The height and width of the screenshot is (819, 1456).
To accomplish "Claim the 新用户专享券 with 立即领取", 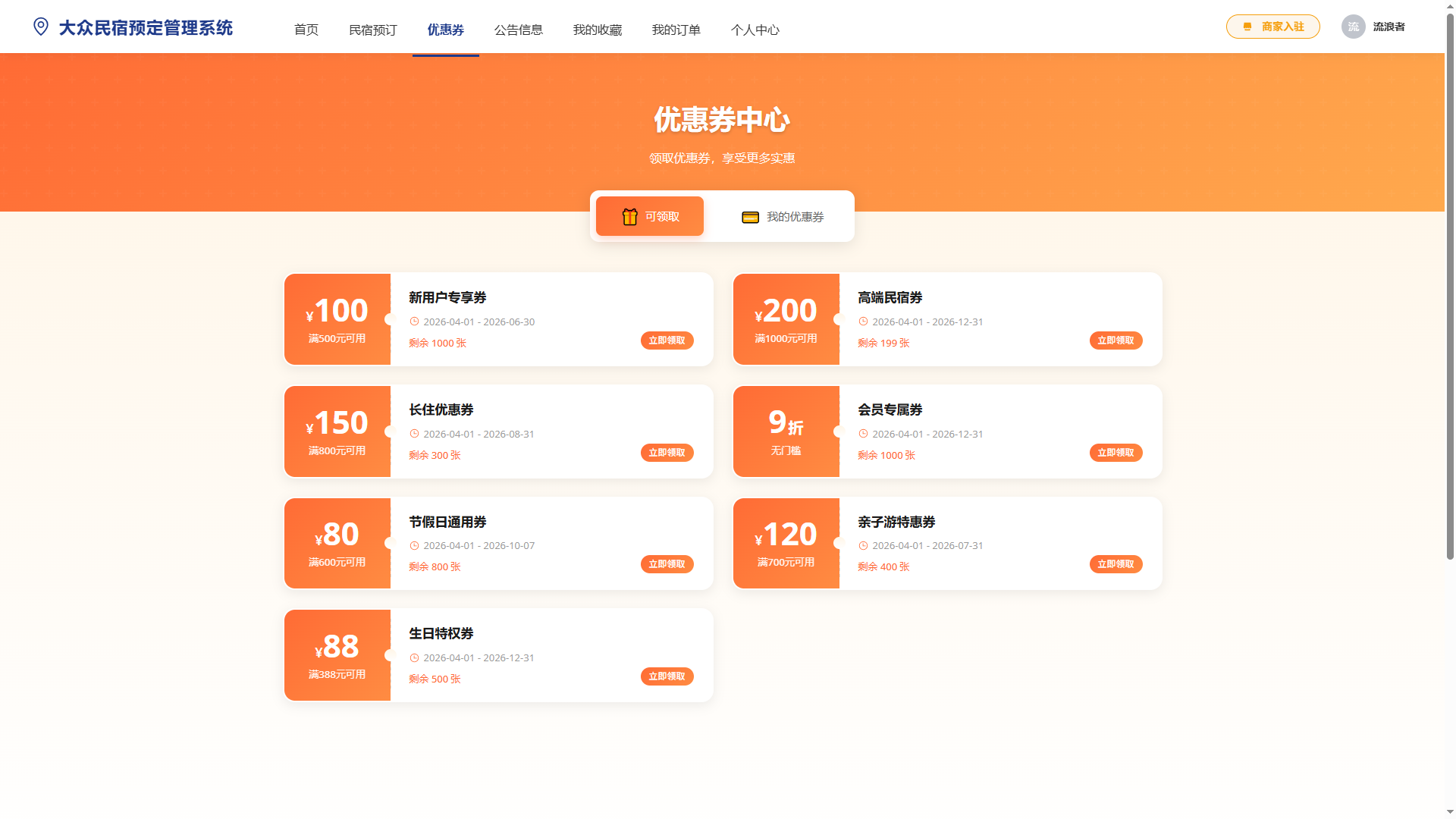I will click(x=667, y=340).
